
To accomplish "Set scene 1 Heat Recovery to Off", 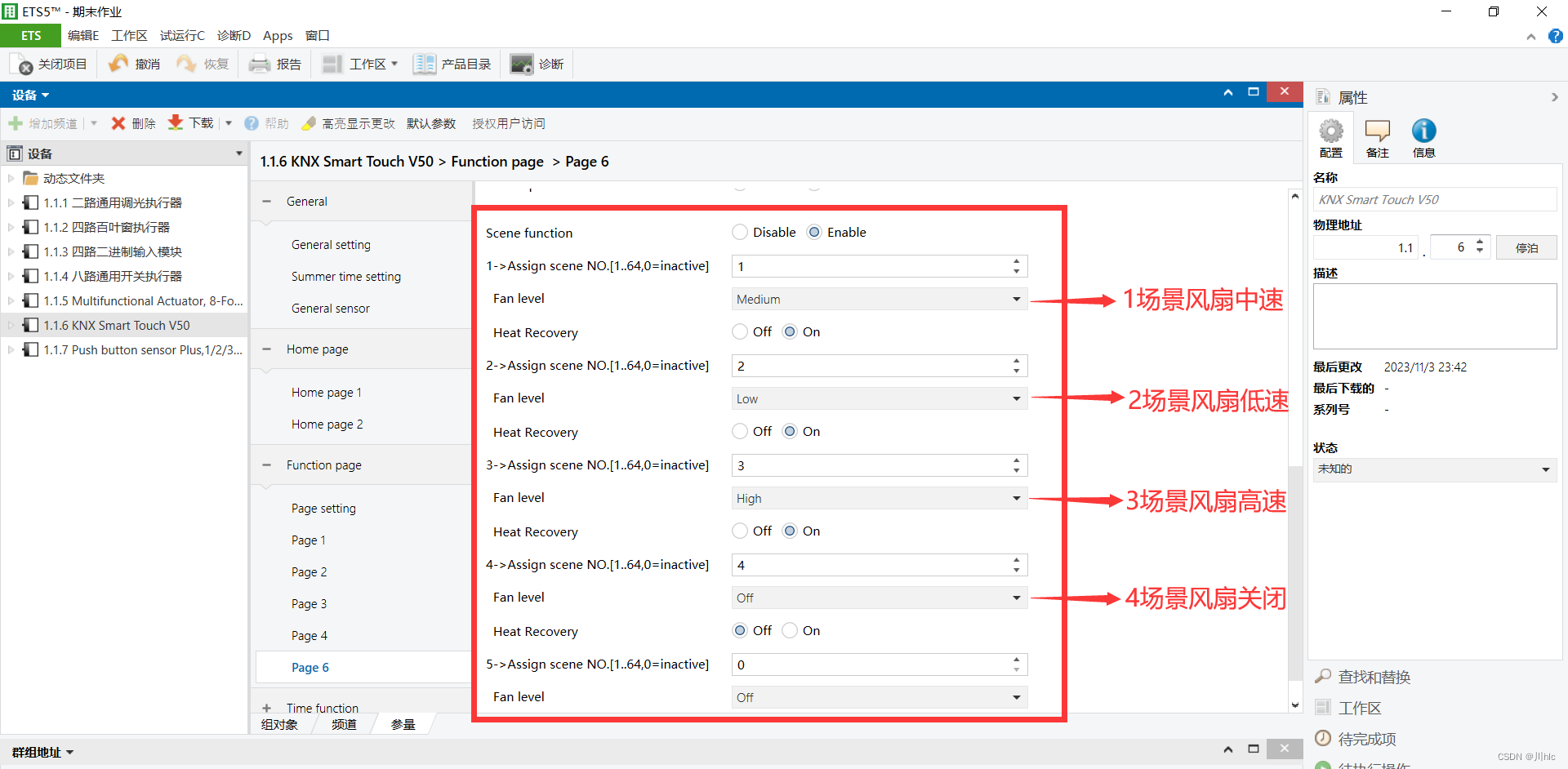I will pyautogui.click(x=740, y=332).
